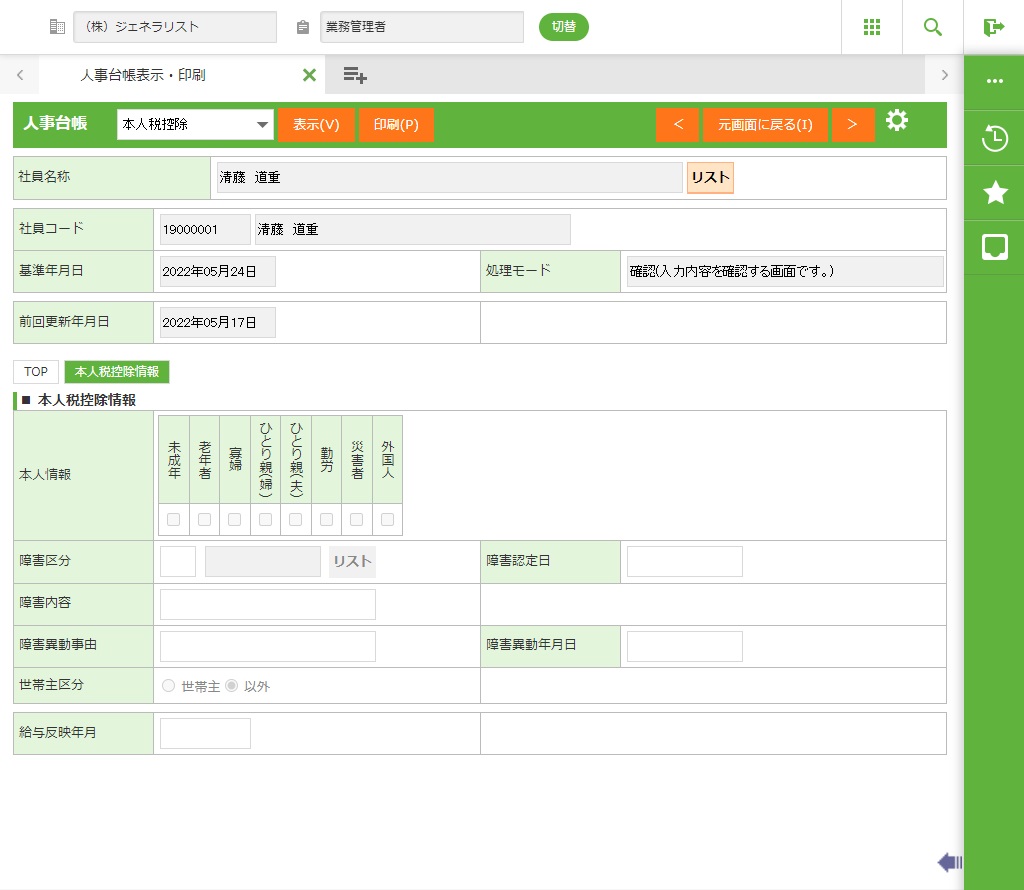
Task: Click the logout icon at top right
Action: click(x=994, y=27)
